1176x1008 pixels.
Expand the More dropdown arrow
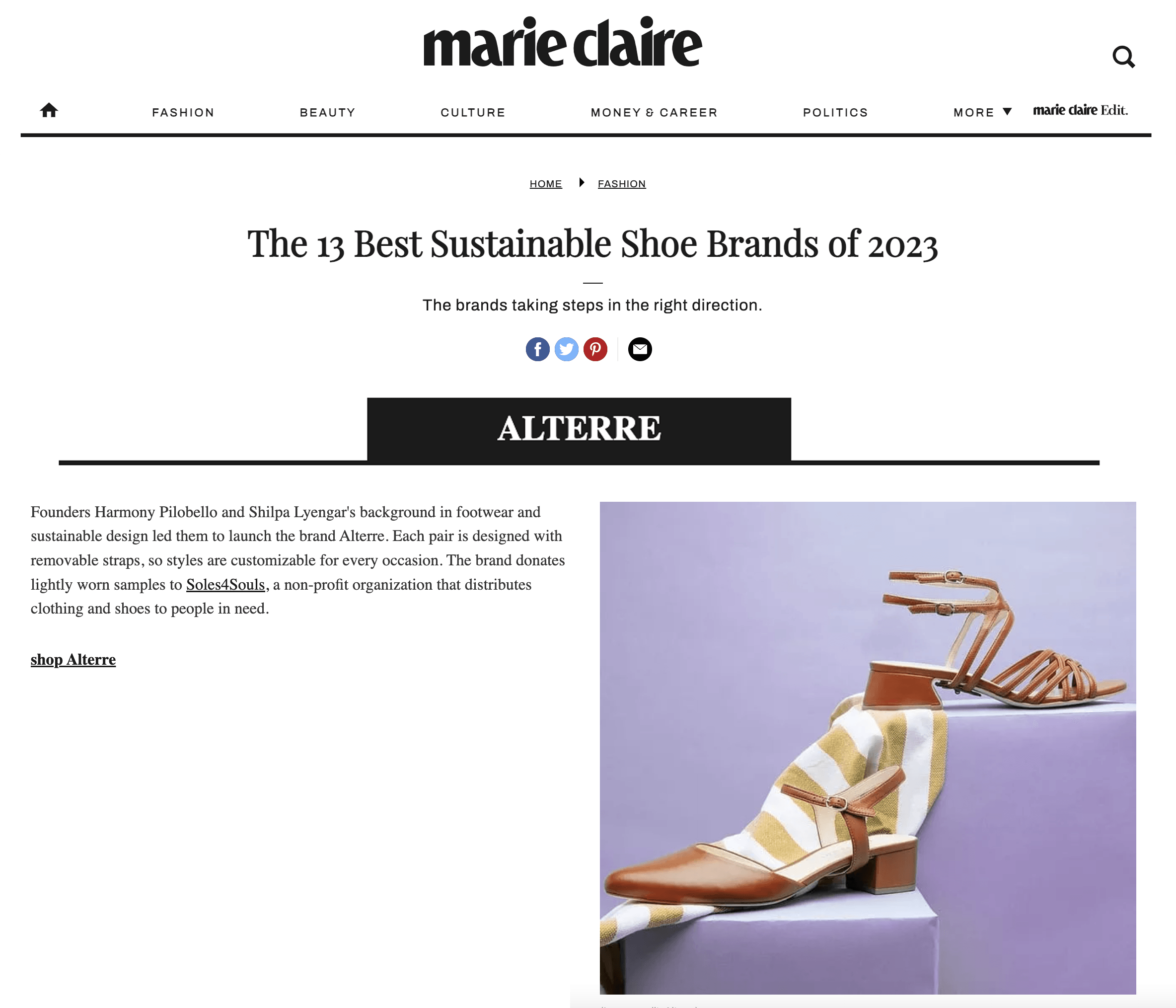click(x=1008, y=112)
